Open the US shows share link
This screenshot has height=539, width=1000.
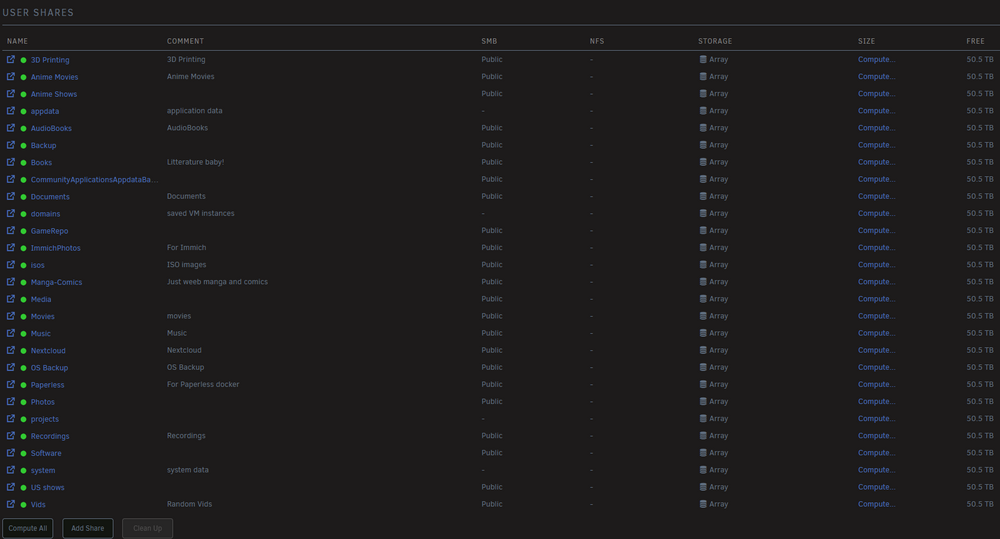pos(47,487)
